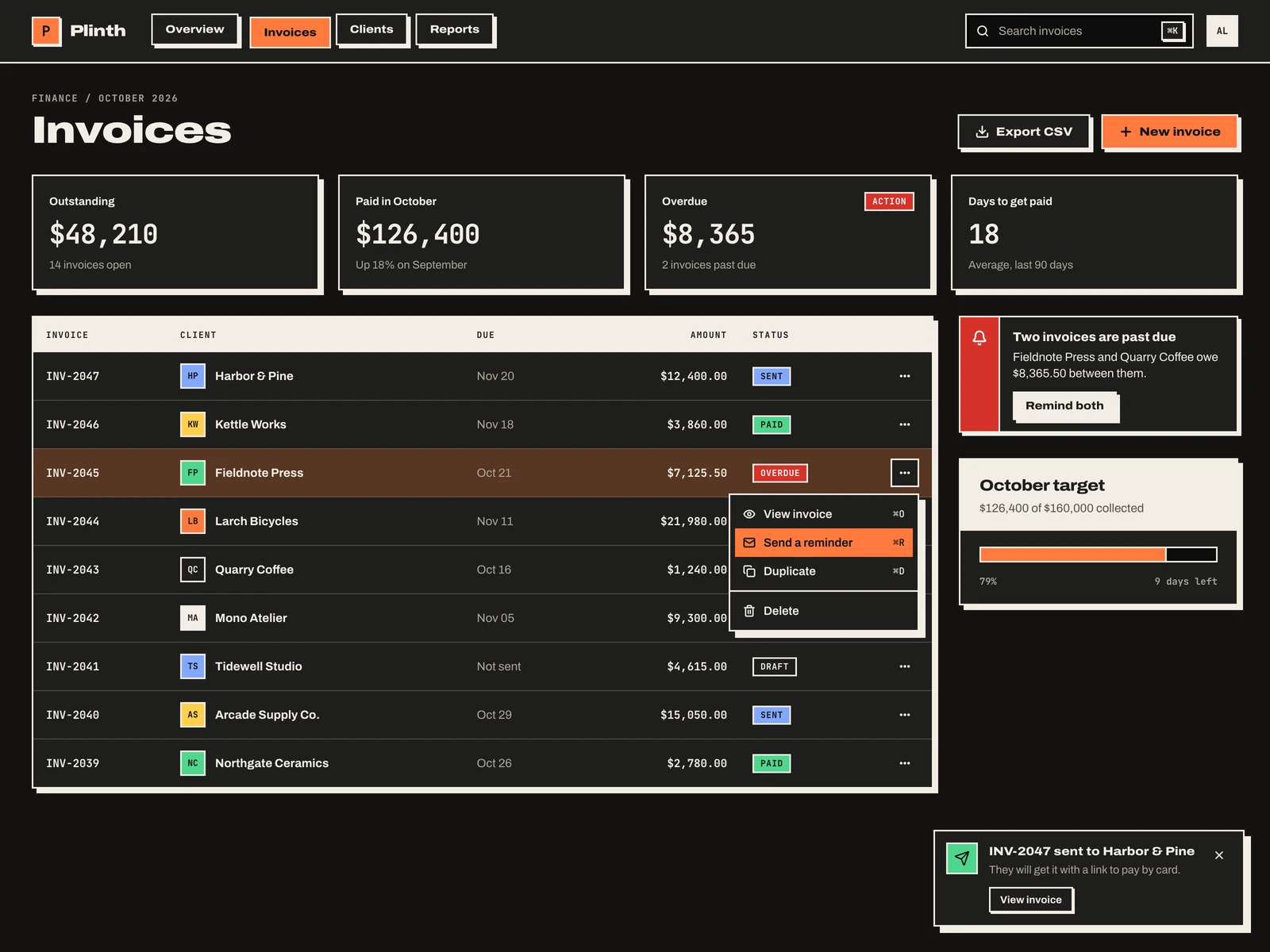Click the TS avatar for Tidewell Studio
The width and height of the screenshot is (1270, 952).
[193, 666]
